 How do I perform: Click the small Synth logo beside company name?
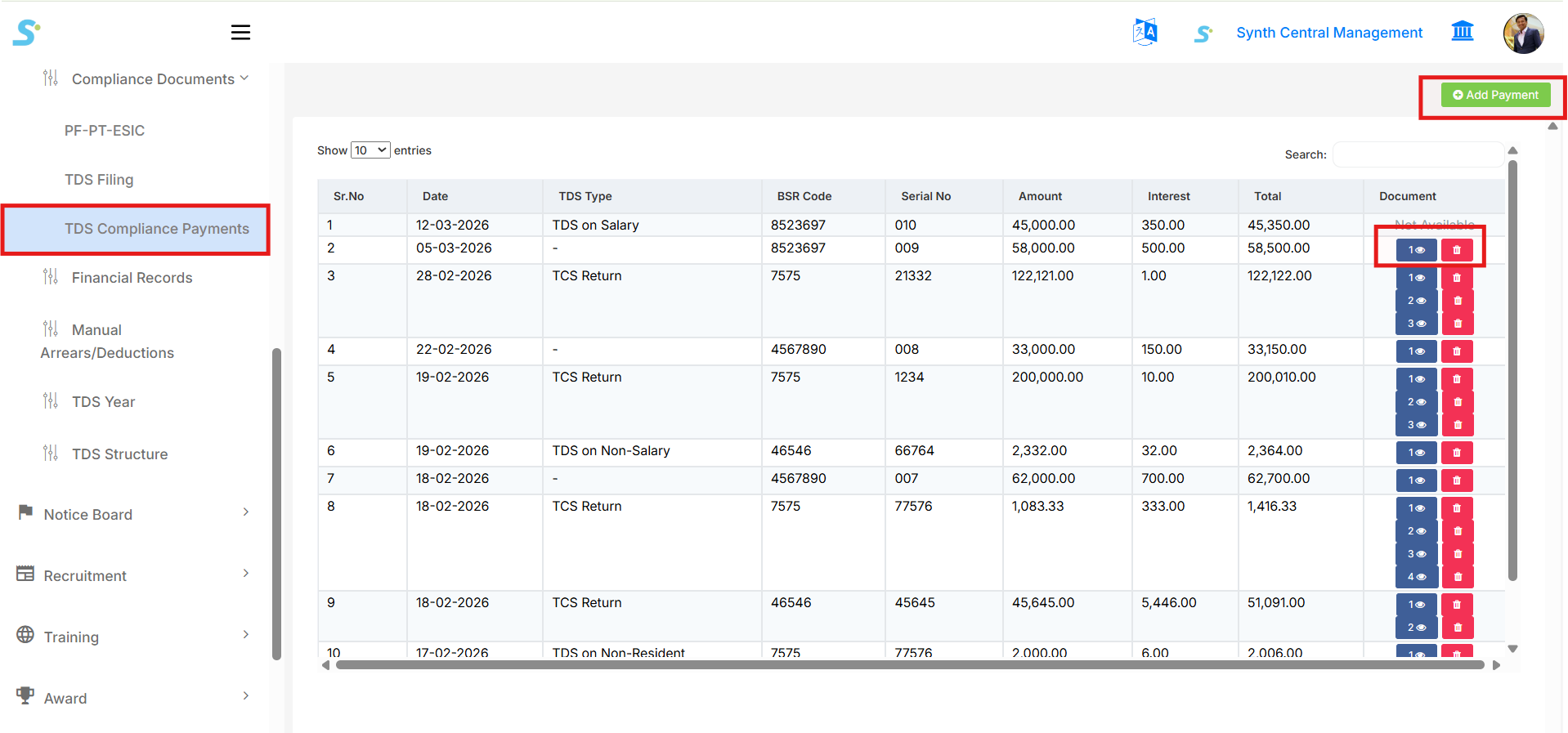1203,34
